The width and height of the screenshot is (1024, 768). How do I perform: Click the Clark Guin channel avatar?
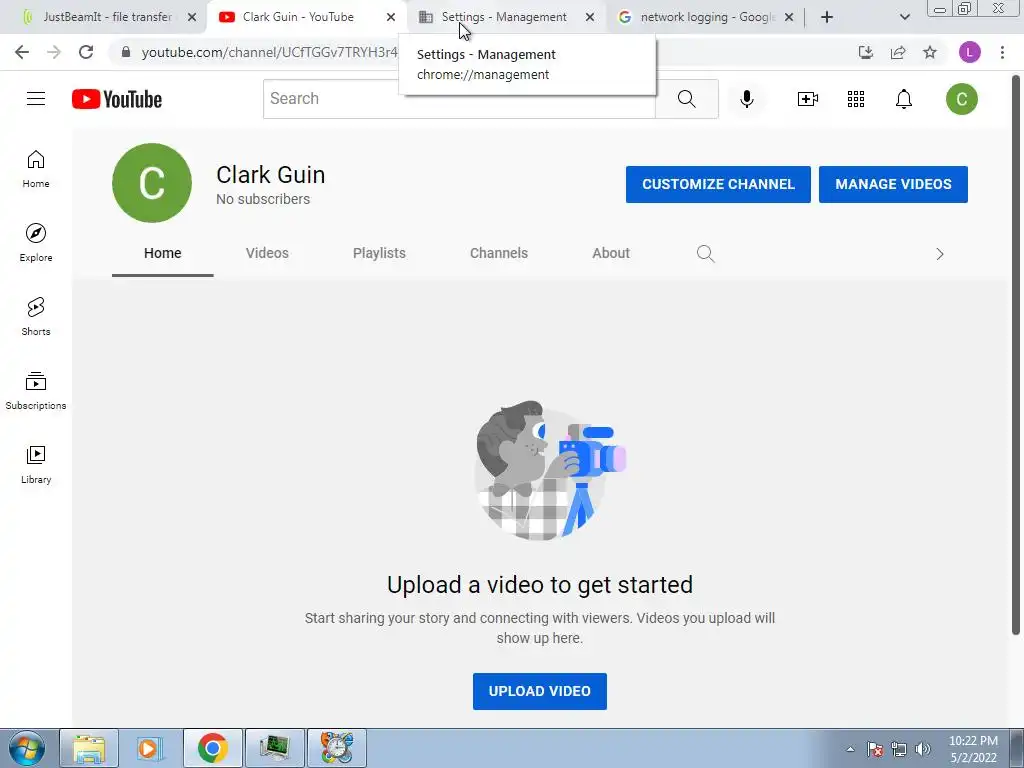click(152, 183)
